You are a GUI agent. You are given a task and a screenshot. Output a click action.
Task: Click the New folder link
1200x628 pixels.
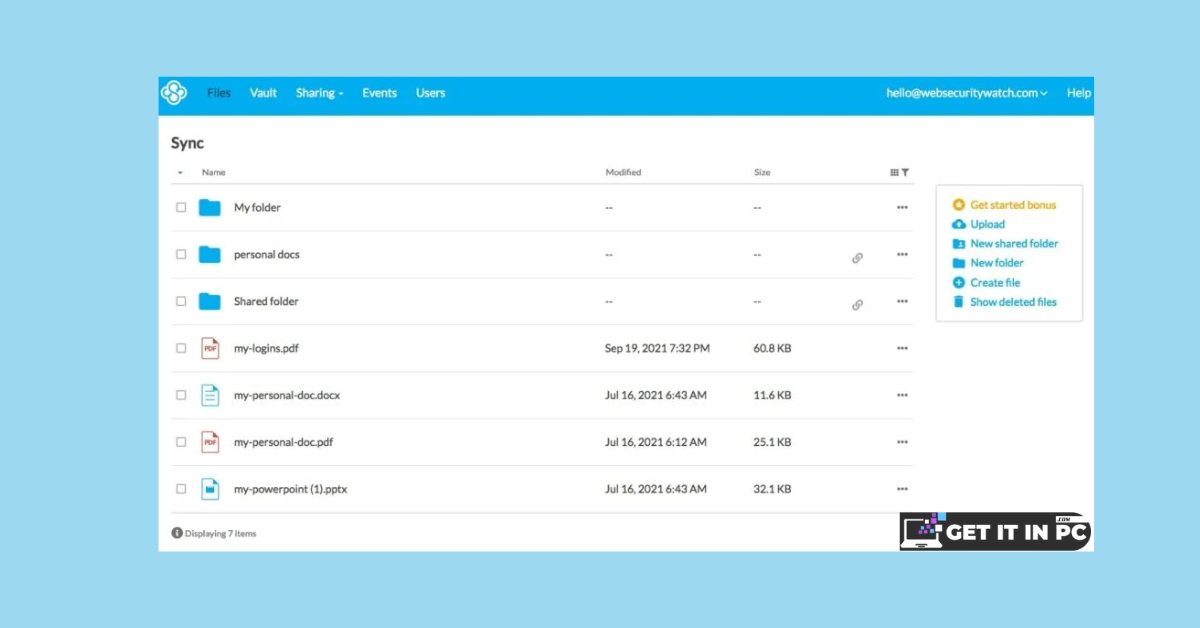point(997,263)
